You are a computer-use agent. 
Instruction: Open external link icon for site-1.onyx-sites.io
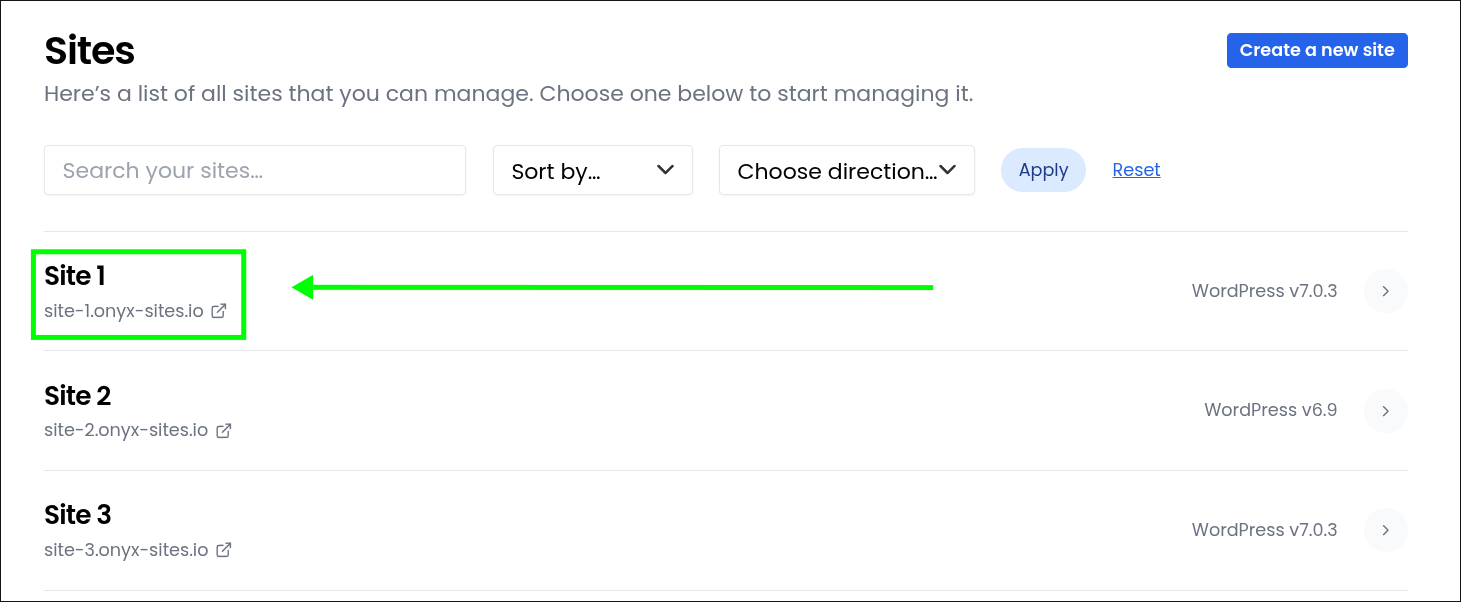(x=219, y=311)
